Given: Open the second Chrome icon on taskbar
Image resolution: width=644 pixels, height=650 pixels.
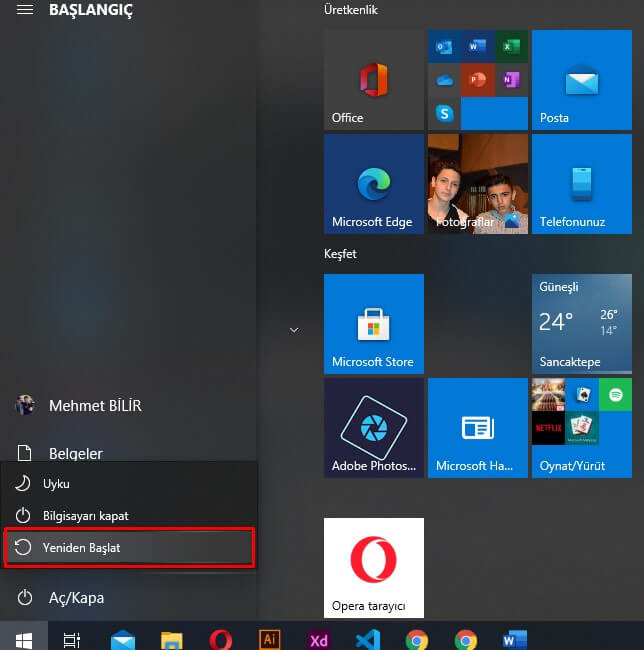Looking at the screenshot, I should coord(465,640).
